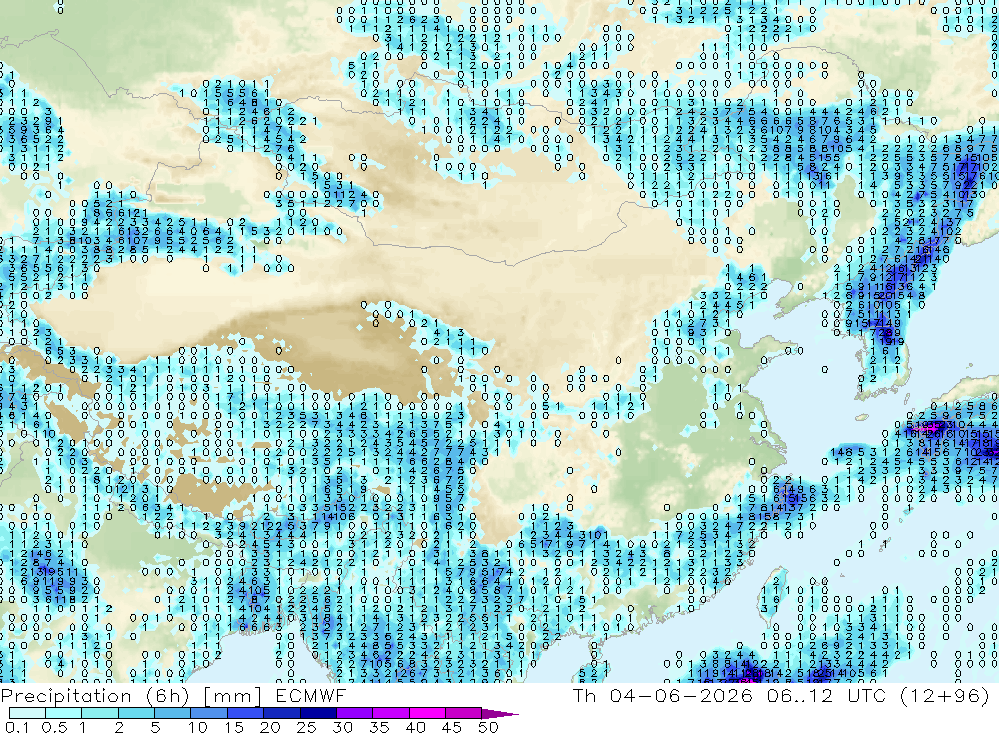Click the legend value "20"
The height and width of the screenshot is (733, 1000).
tap(270, 727)
